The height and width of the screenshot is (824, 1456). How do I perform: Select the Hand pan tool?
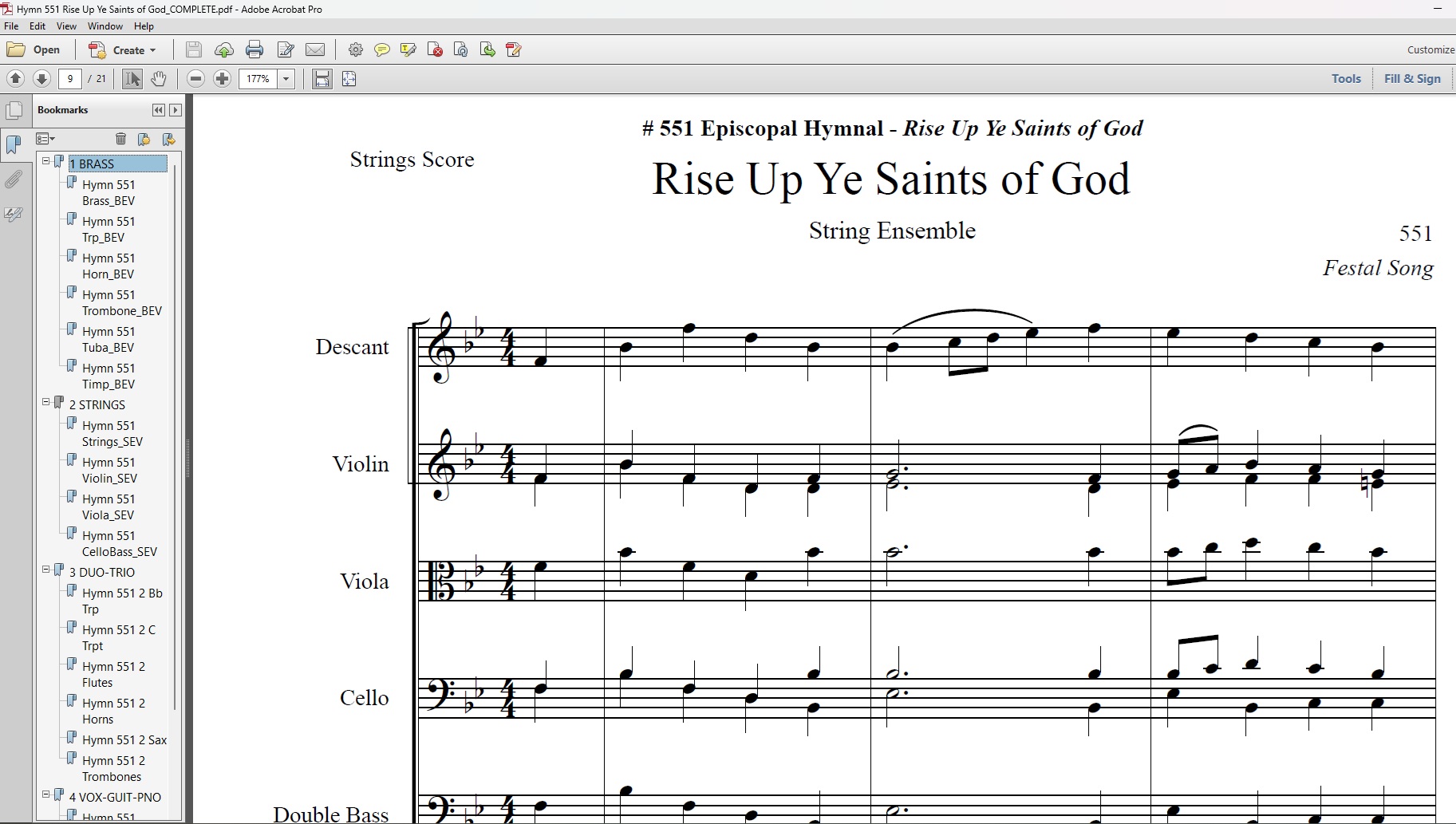pyautogui.click(x=159, y=79)
